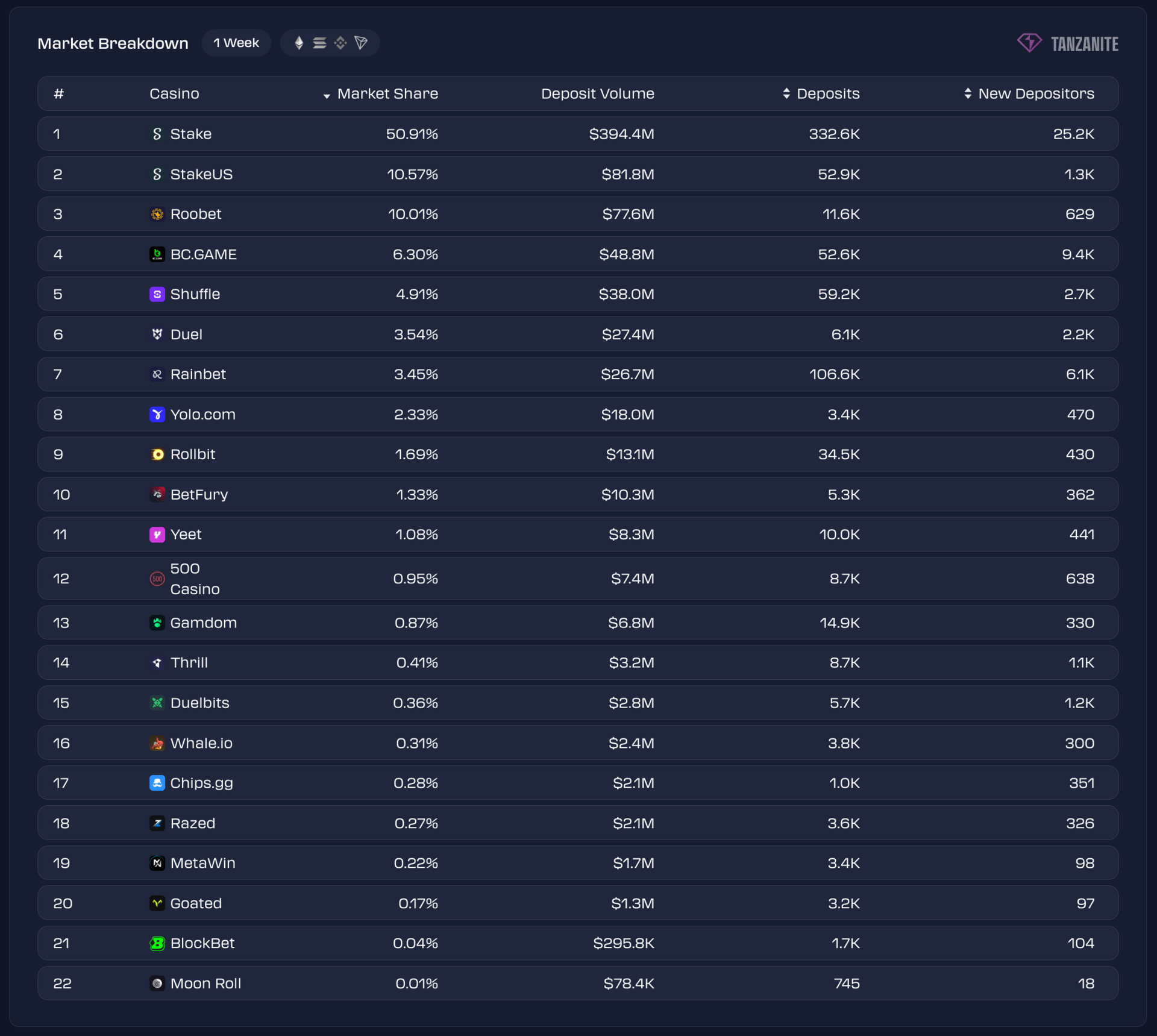Open the Rainbet casino link
This screenshot has width=1157, height=1036.
pos(198,374)
